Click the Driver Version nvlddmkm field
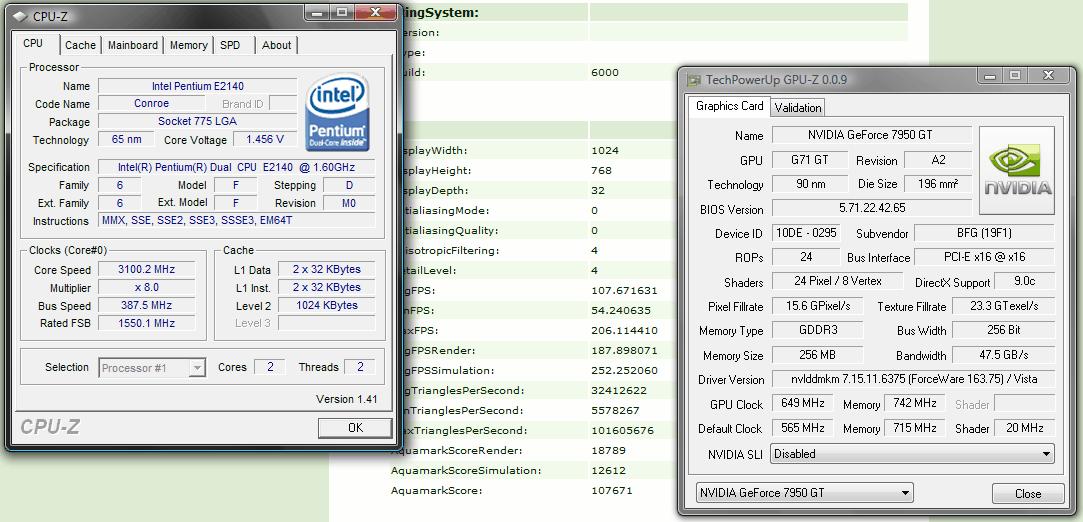This screenshot has width=1083, height=522. click(913, 379)
